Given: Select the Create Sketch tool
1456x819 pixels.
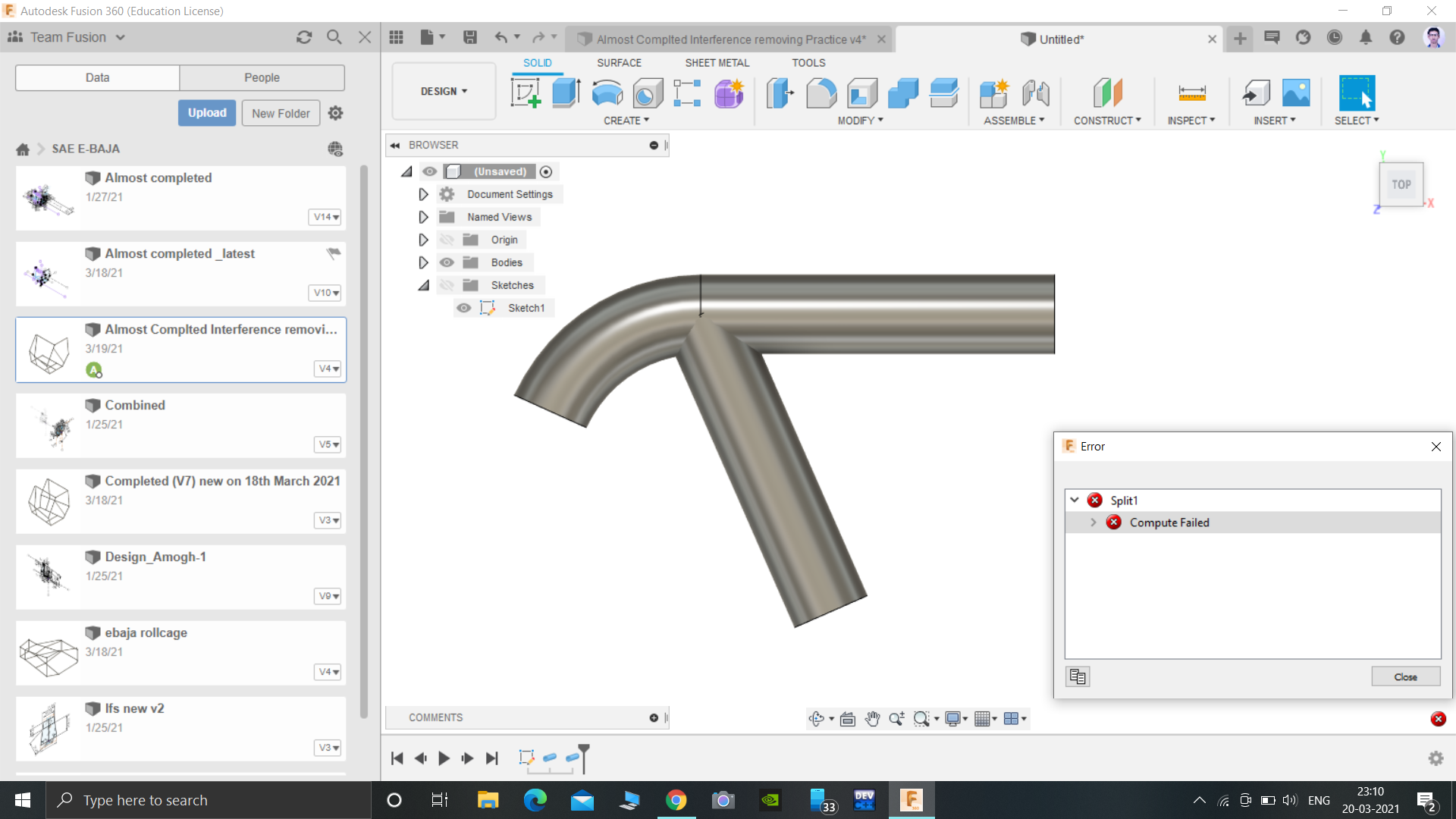Looking at the screenshot, I should coord(526,93).
